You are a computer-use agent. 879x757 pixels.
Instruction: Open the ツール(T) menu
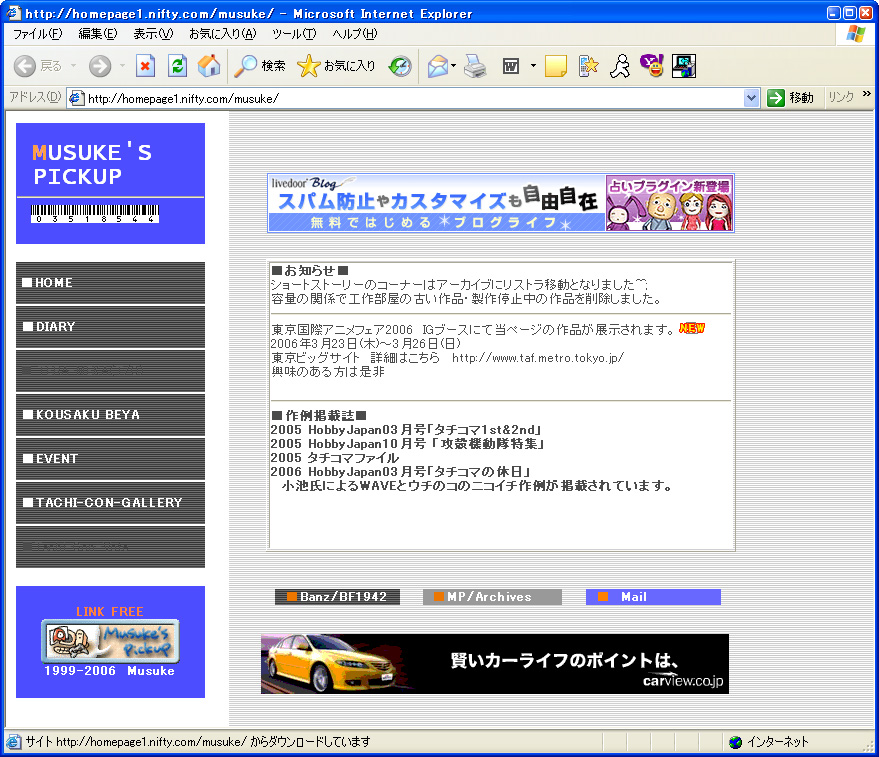point(294,34)
